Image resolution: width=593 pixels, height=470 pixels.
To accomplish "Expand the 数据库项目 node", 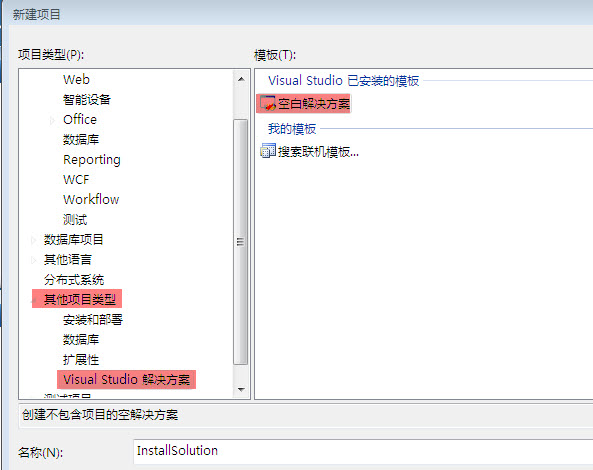I will [33, 240].
